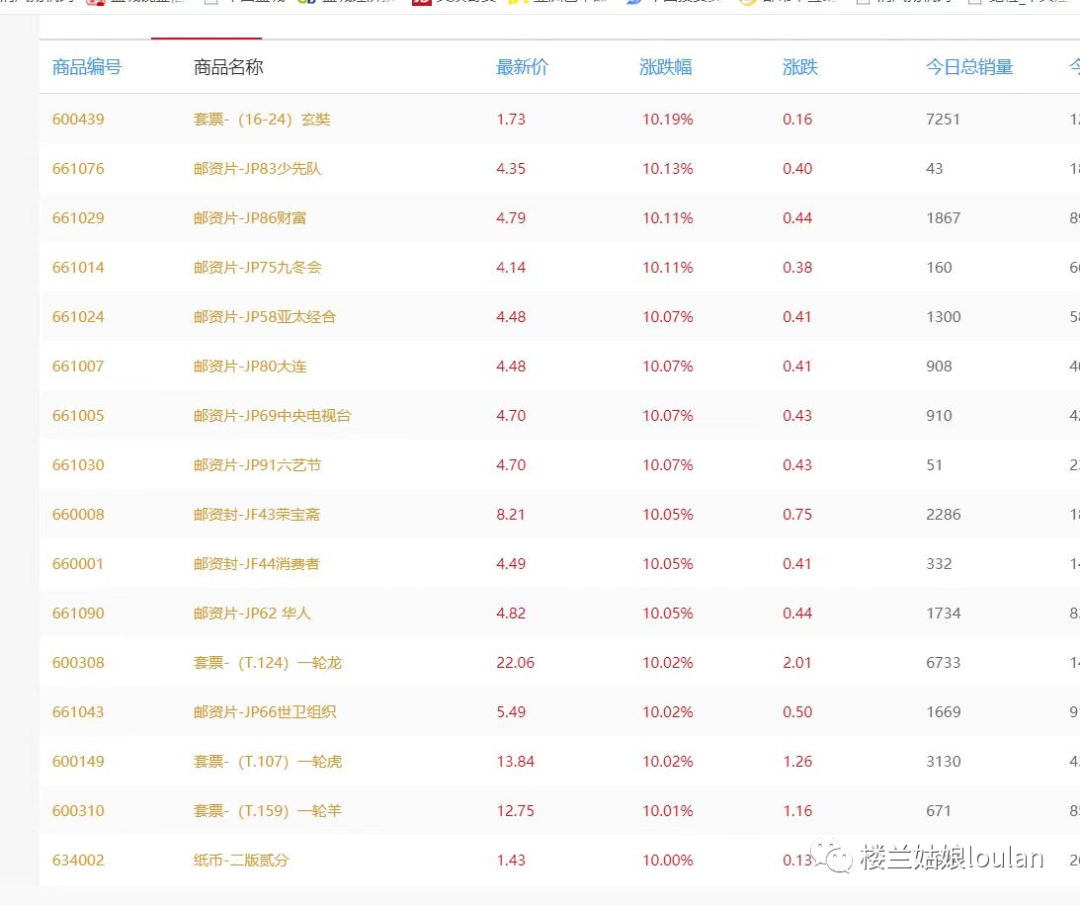The image size is (1080, 905).
Task: Select change percentage 10.00%
Action: click(x=668, y=860)
